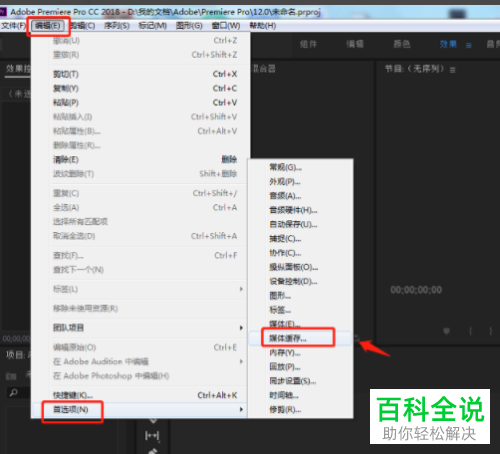
Task: Open the 帮助(H) menu
Action: [x=263, y=26]
